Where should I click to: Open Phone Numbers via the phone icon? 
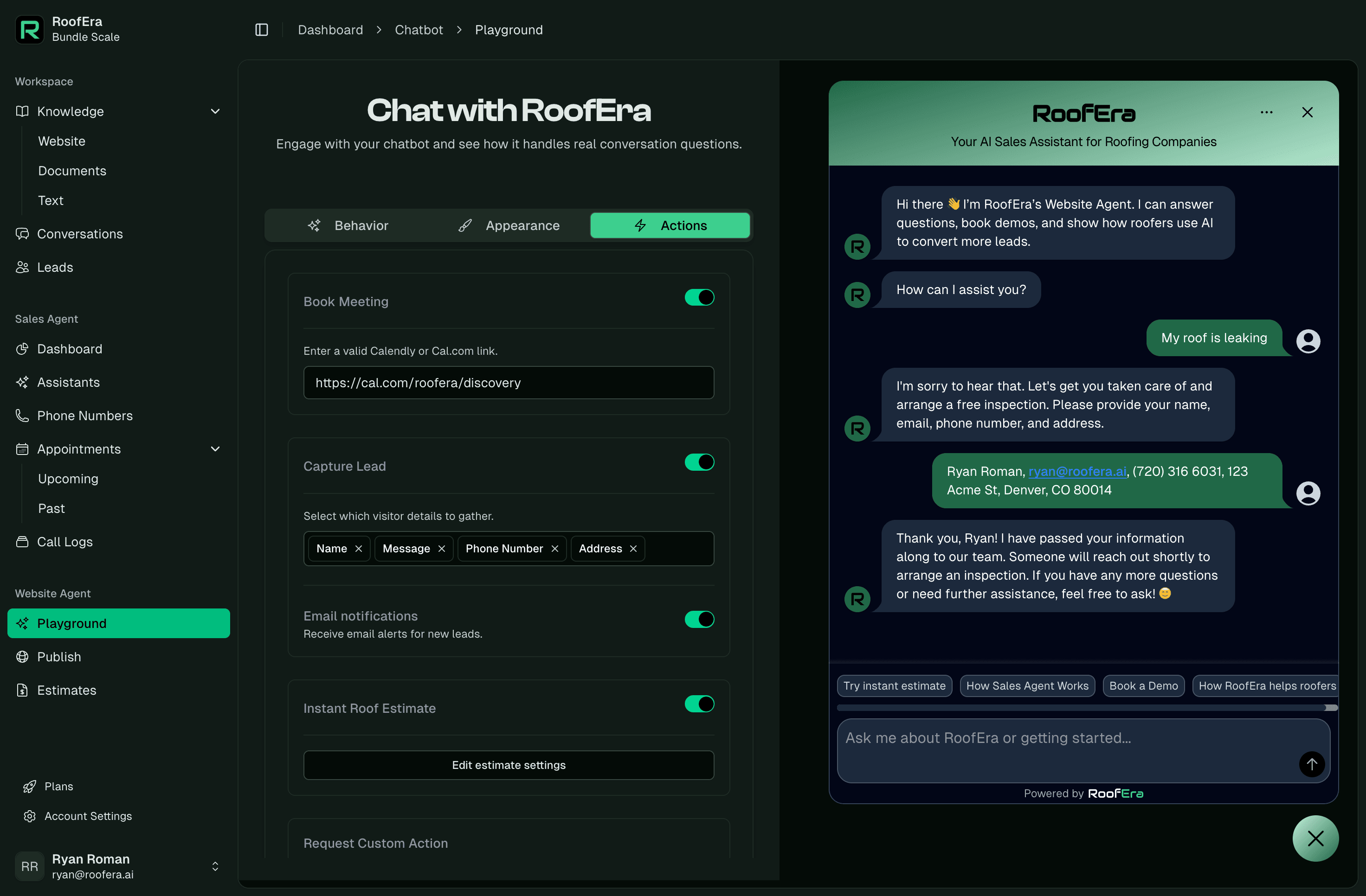click(x=22, y=415)
